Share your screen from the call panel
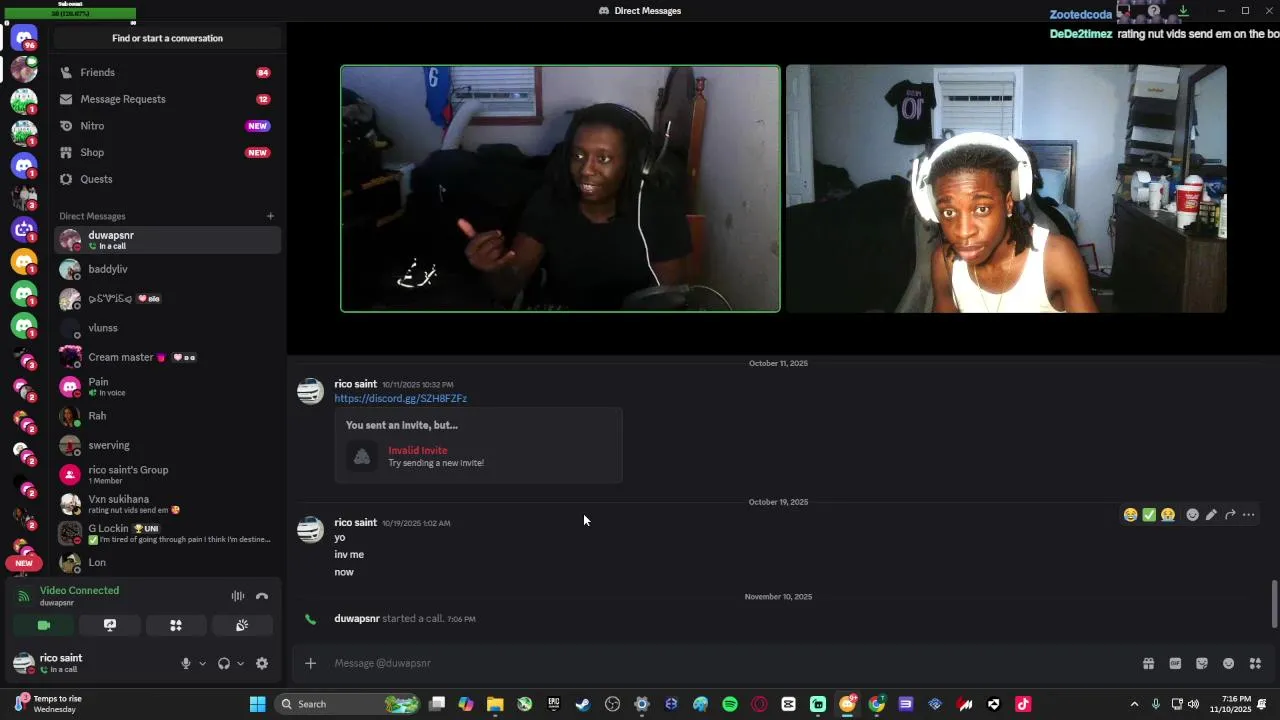 click(110, 625)
